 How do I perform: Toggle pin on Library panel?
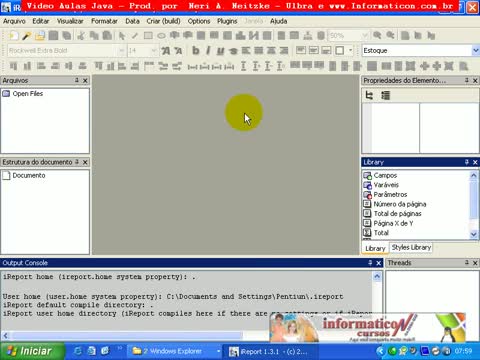[x=467, y=162]
